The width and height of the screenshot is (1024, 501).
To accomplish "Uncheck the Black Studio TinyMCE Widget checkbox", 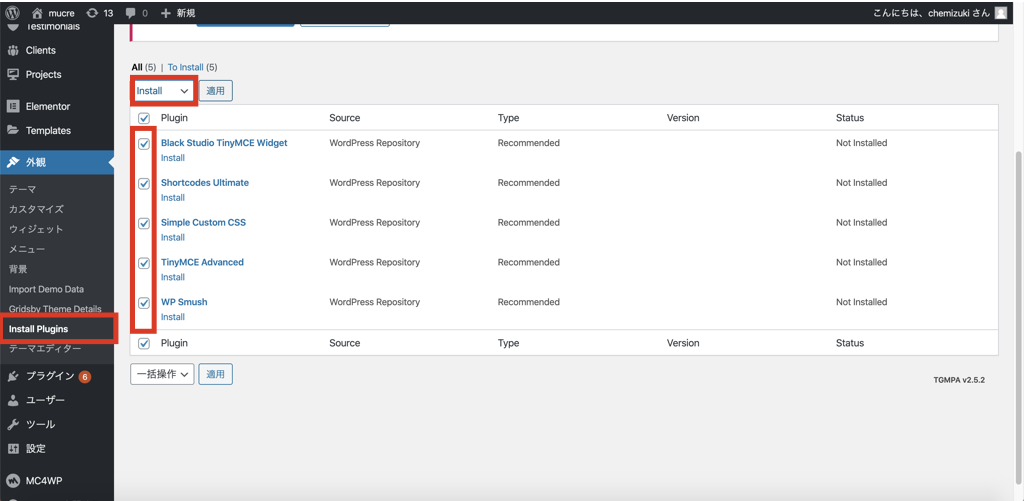I will pyautogui.click(x=144, y=144).
